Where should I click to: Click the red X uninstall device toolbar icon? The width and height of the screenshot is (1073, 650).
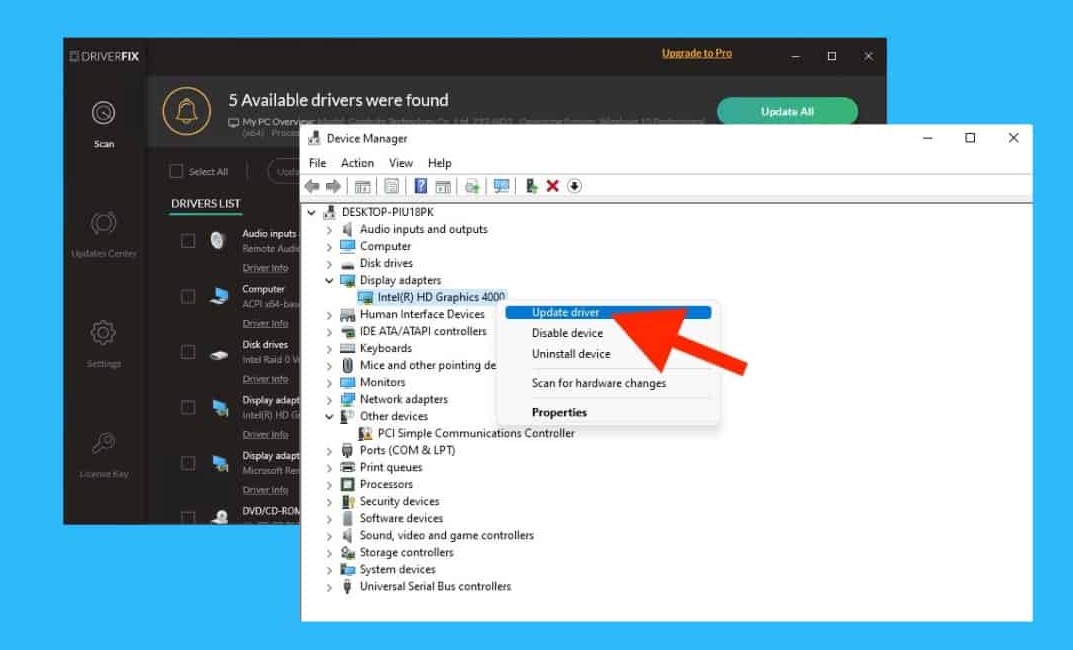coord(552,186)
